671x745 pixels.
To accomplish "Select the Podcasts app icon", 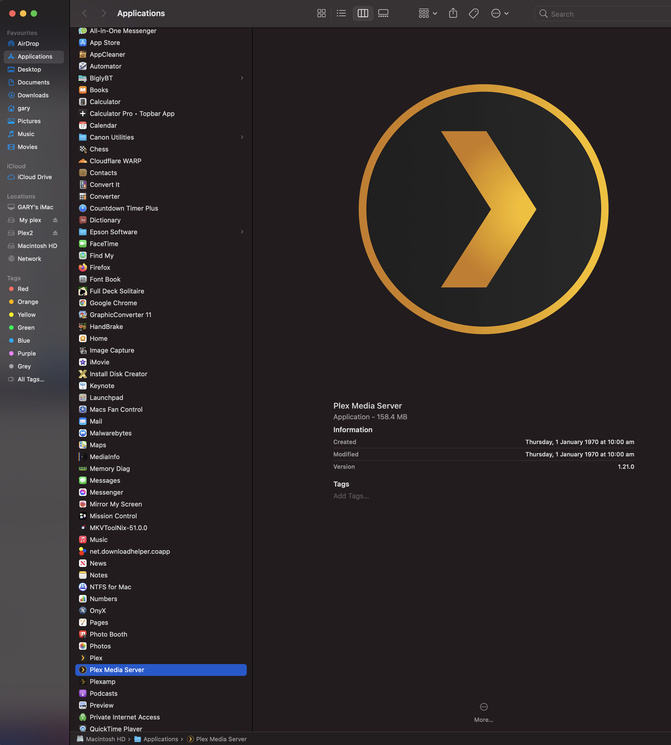I will click(83, 694).
